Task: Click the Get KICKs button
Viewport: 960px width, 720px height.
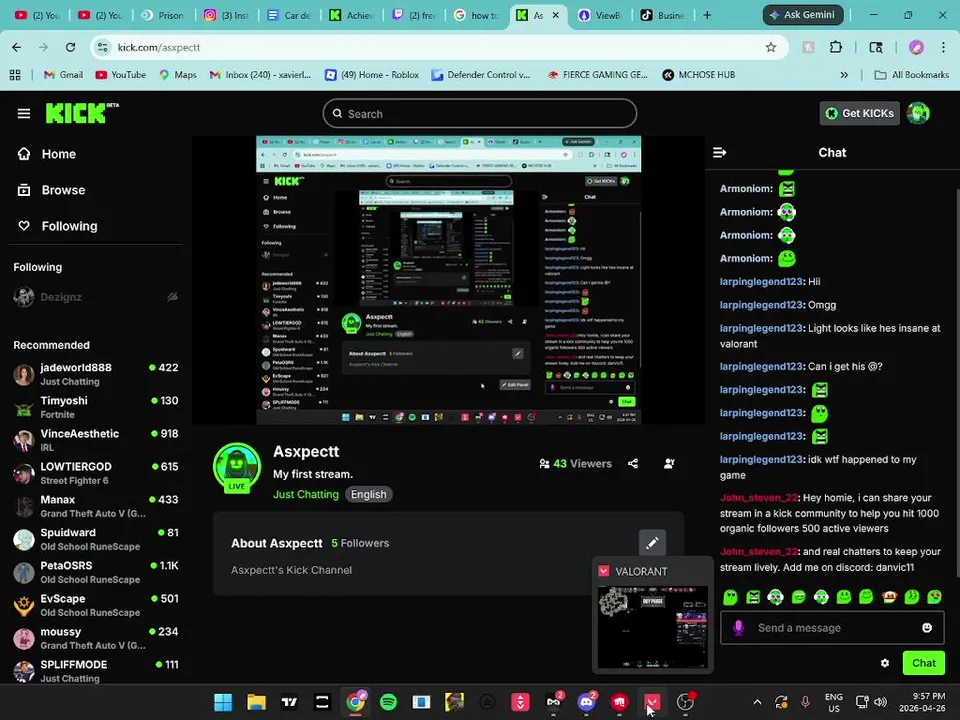Action: (x=860, y=113)
